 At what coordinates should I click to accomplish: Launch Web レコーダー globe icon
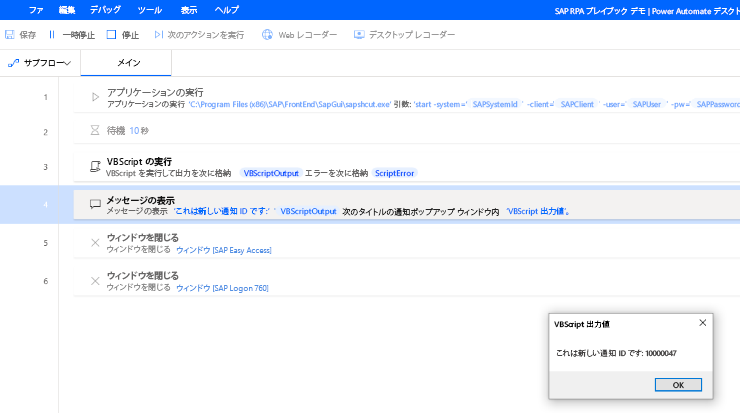point(267,34)
